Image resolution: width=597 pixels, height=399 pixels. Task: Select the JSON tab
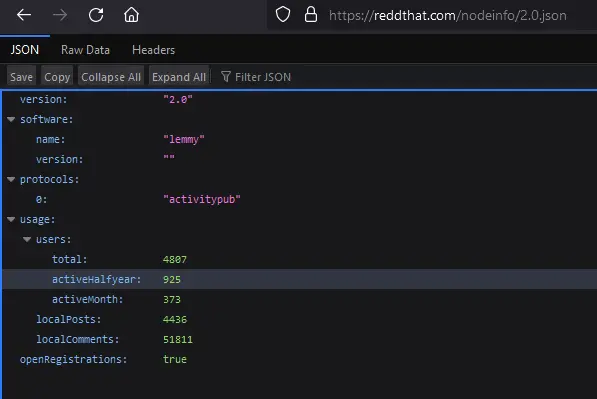(25, 50)
